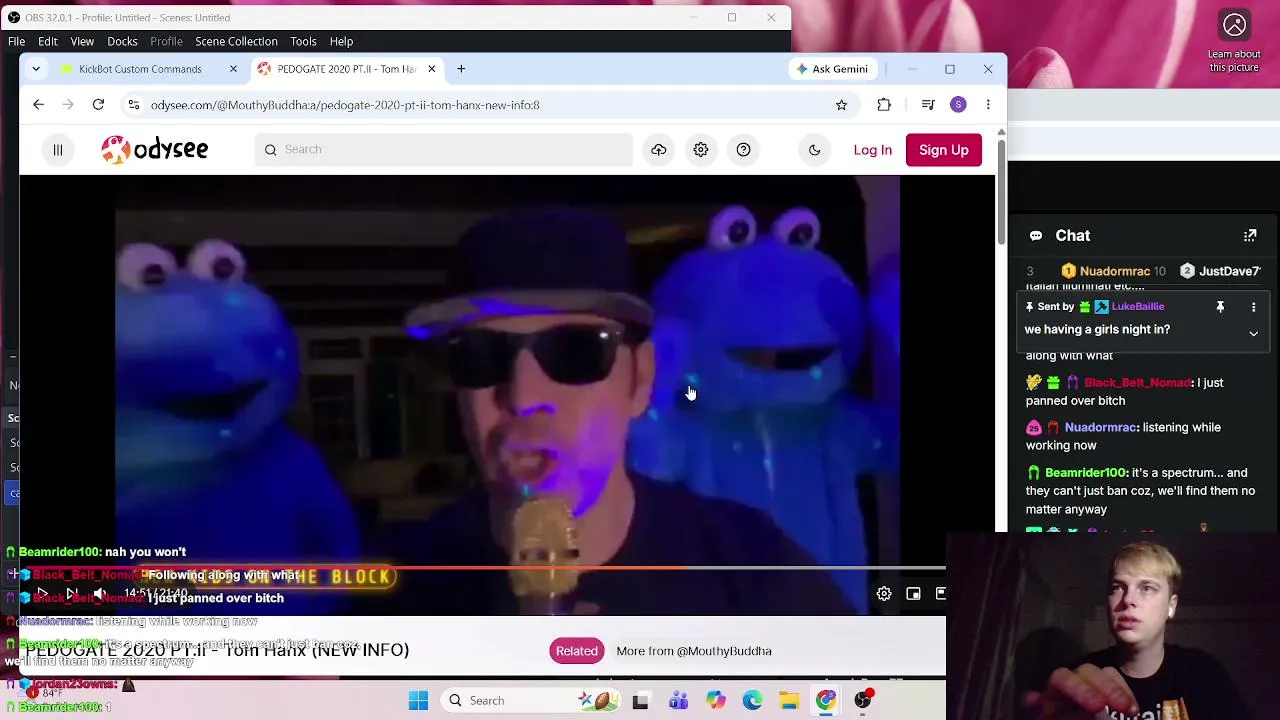
Task: Open Microsoft Teams from taskbar
Action: pos(678,701)
